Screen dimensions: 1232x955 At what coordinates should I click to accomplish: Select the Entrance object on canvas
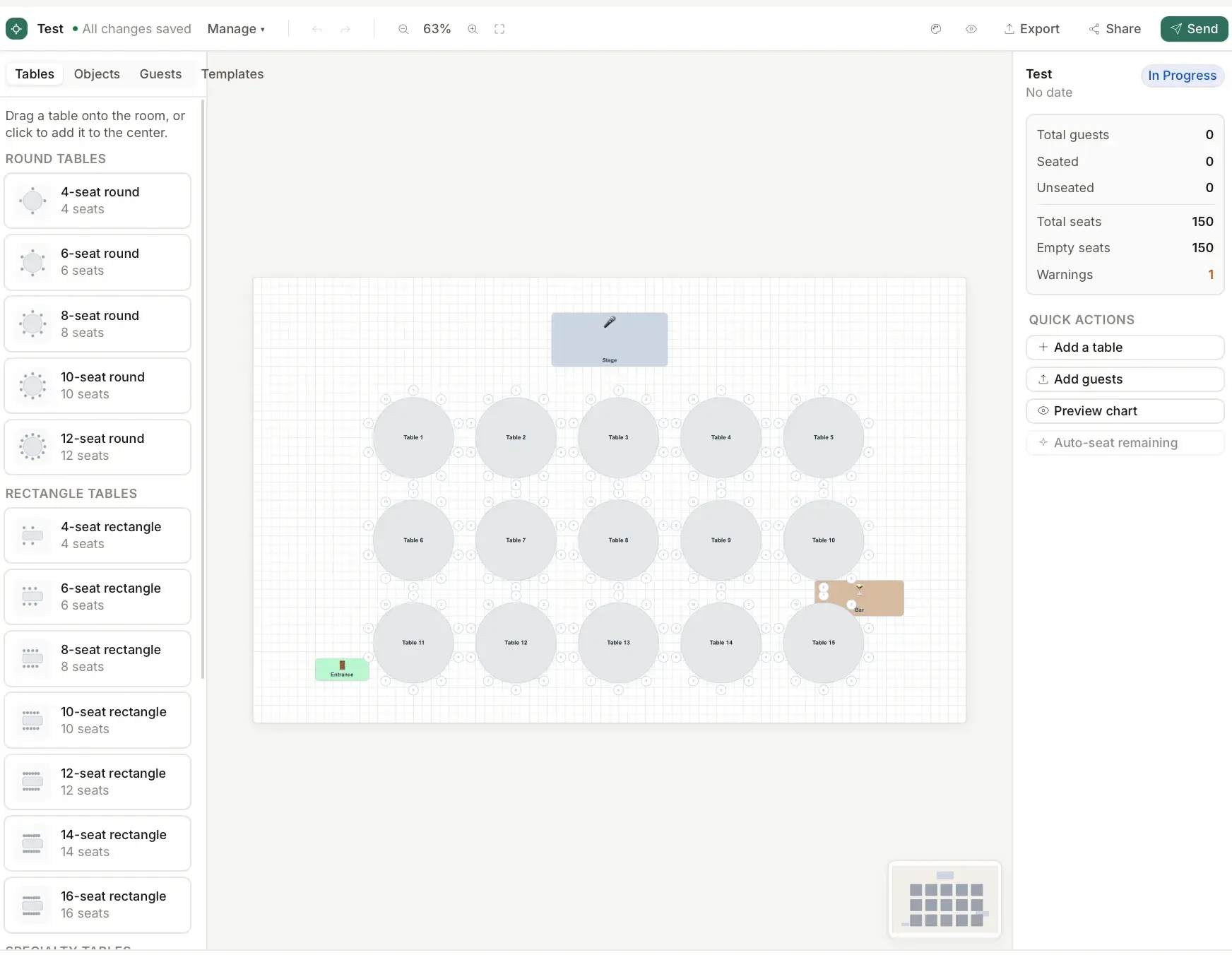(x=342, y=669)
